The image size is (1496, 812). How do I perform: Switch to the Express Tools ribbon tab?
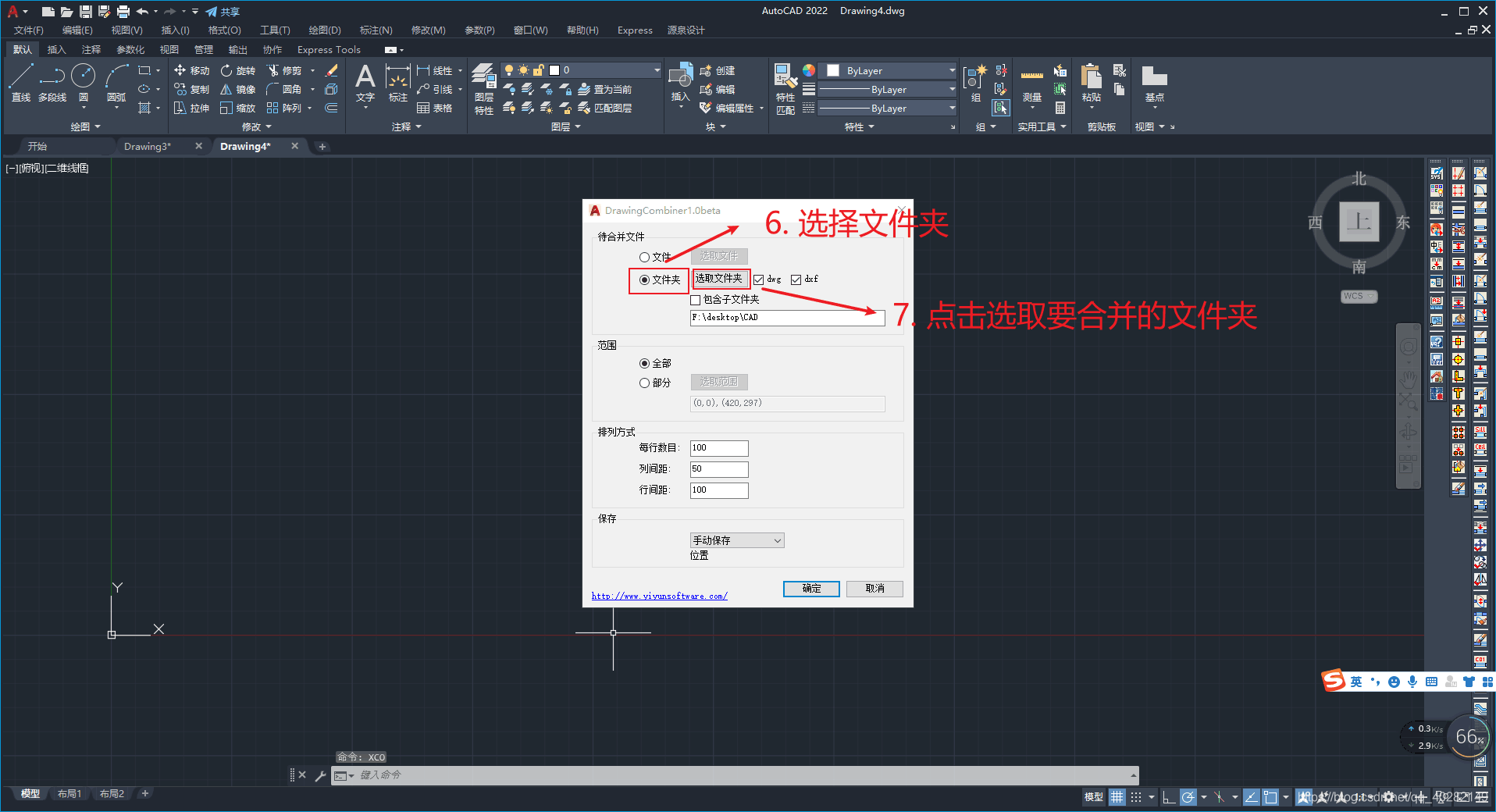(x=329, y=50)
